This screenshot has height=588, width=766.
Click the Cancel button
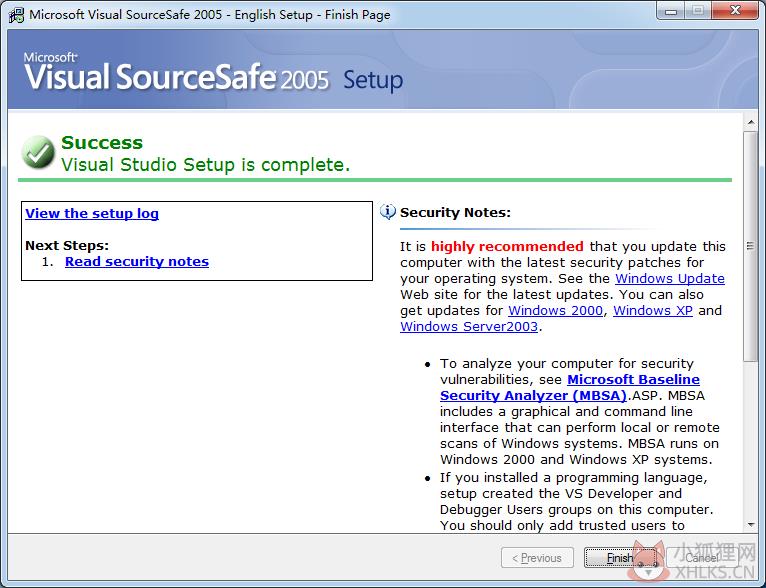pos(702,558)
